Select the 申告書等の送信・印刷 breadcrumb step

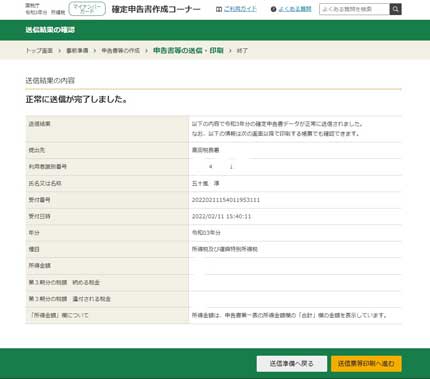188,51
